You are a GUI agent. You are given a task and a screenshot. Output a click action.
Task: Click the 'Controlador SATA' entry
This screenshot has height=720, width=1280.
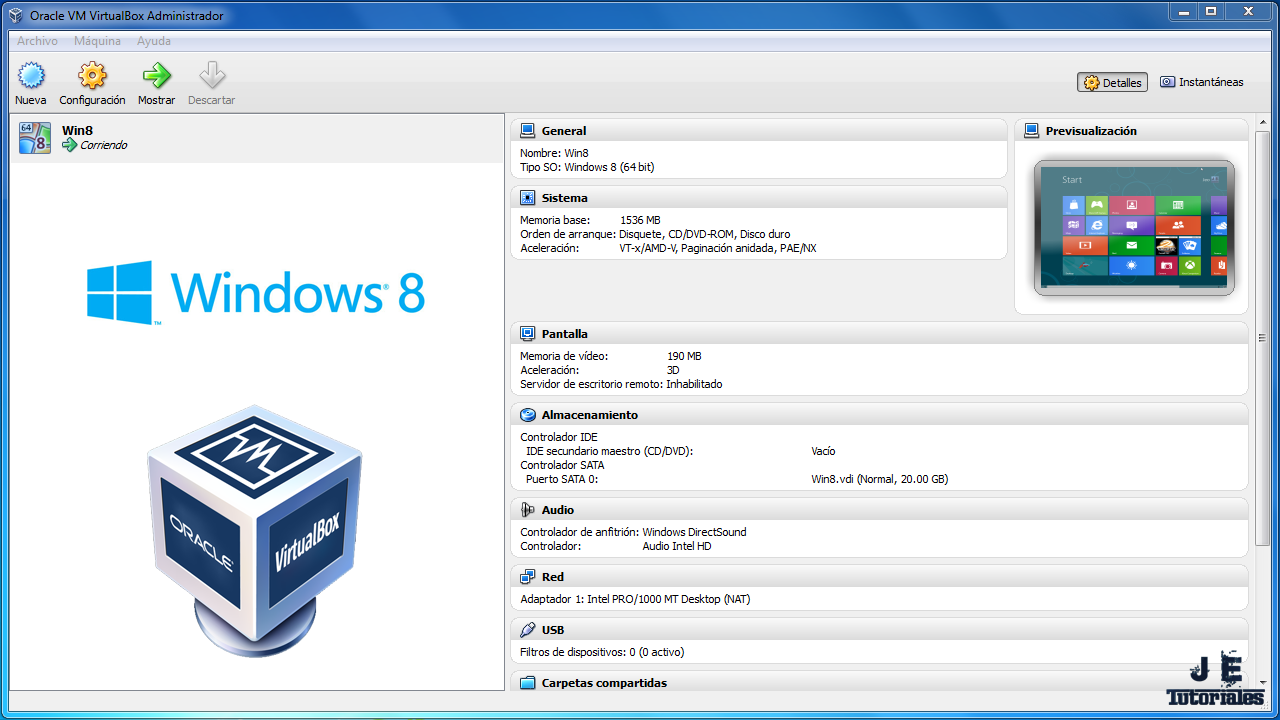tap(562, 465)
